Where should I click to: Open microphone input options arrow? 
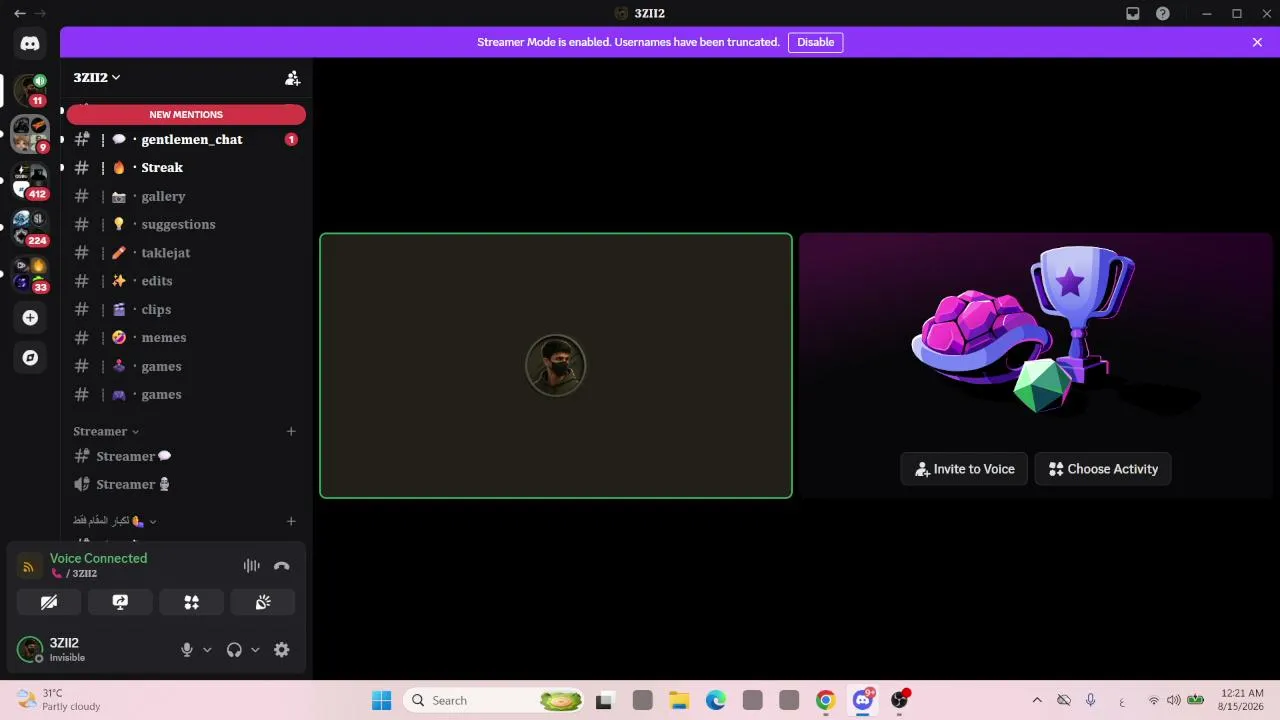207,649
